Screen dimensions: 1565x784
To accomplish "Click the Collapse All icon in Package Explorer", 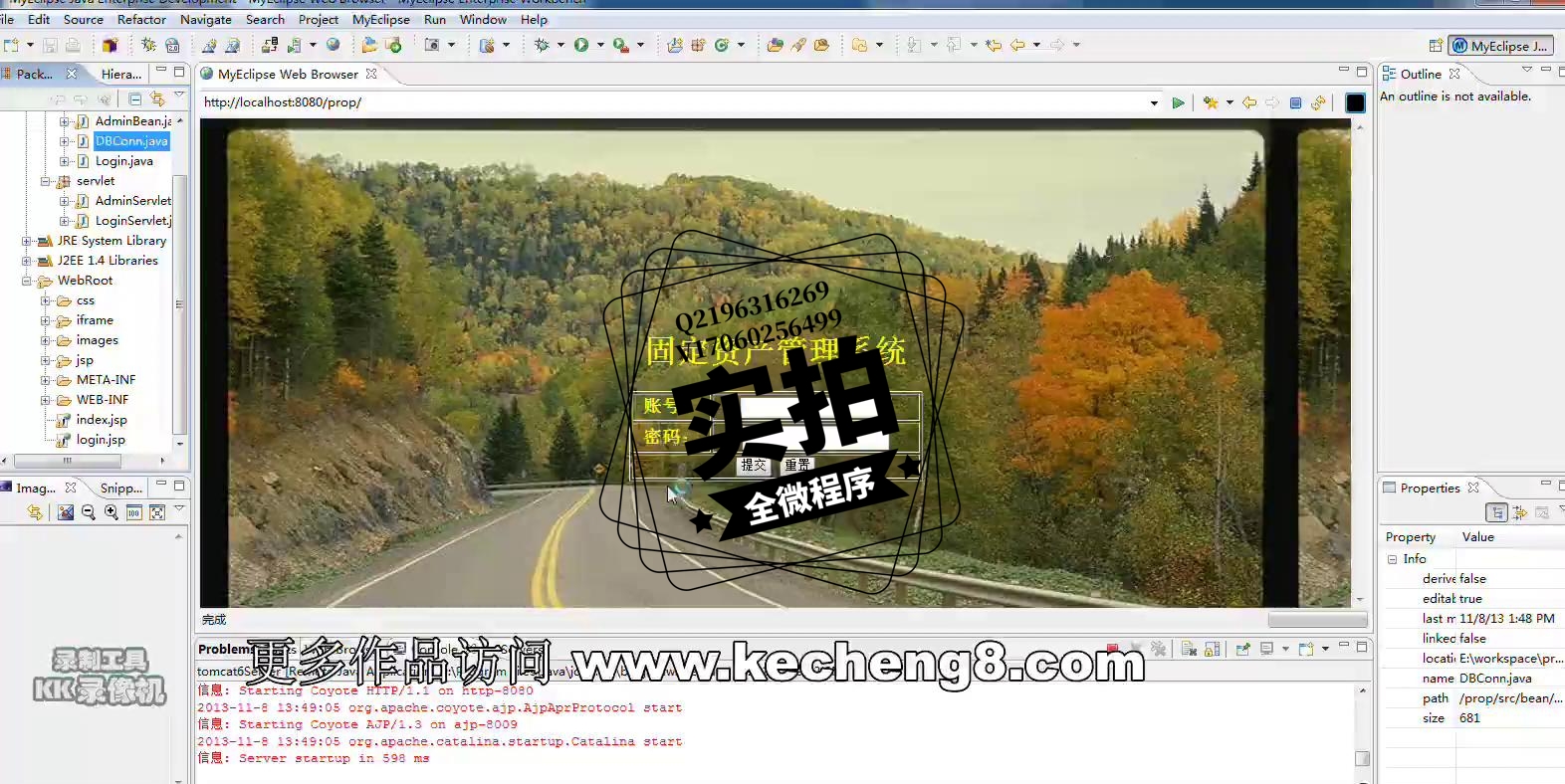I will click(x=134, y=98).
